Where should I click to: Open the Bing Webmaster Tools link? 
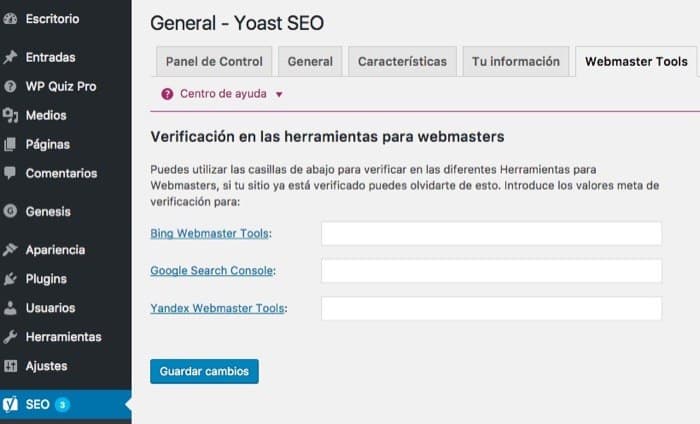209,233
